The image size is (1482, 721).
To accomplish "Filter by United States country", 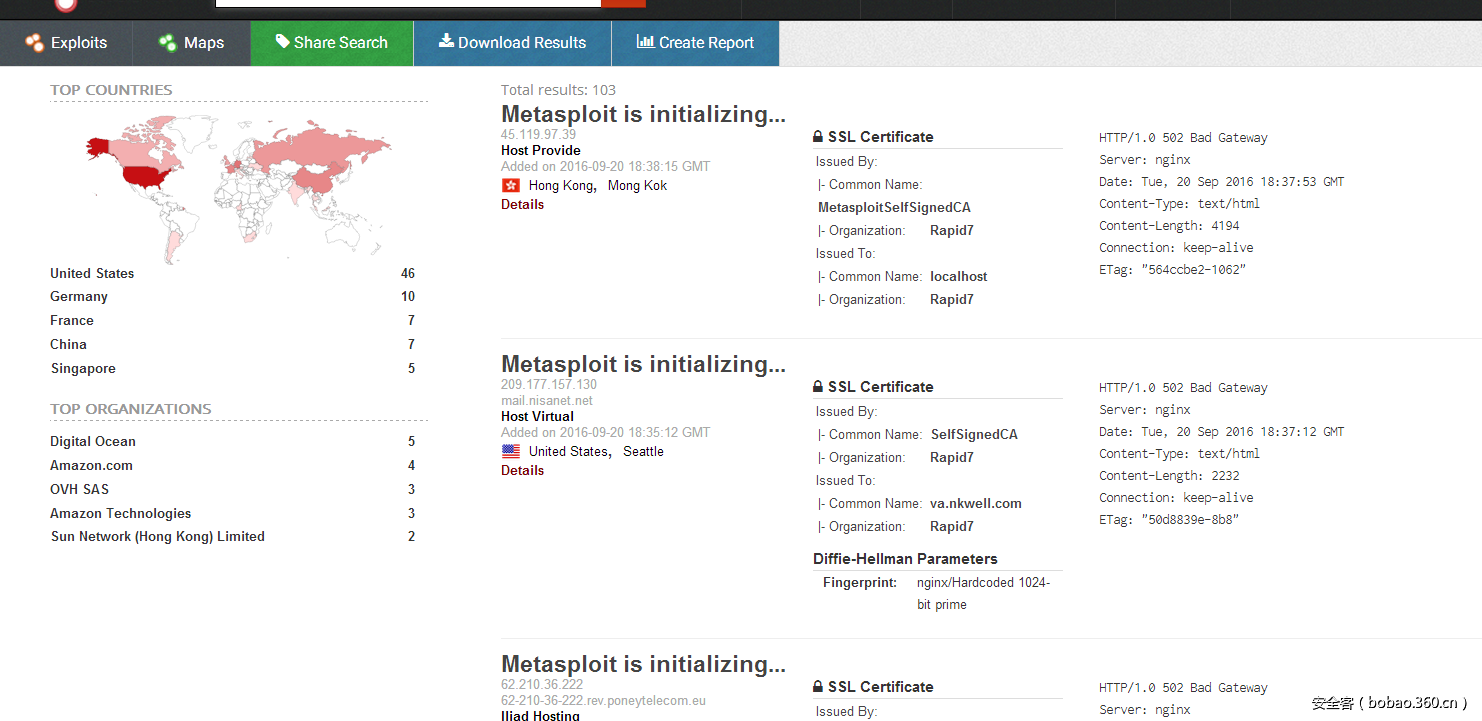I will [x=92, y=274].
